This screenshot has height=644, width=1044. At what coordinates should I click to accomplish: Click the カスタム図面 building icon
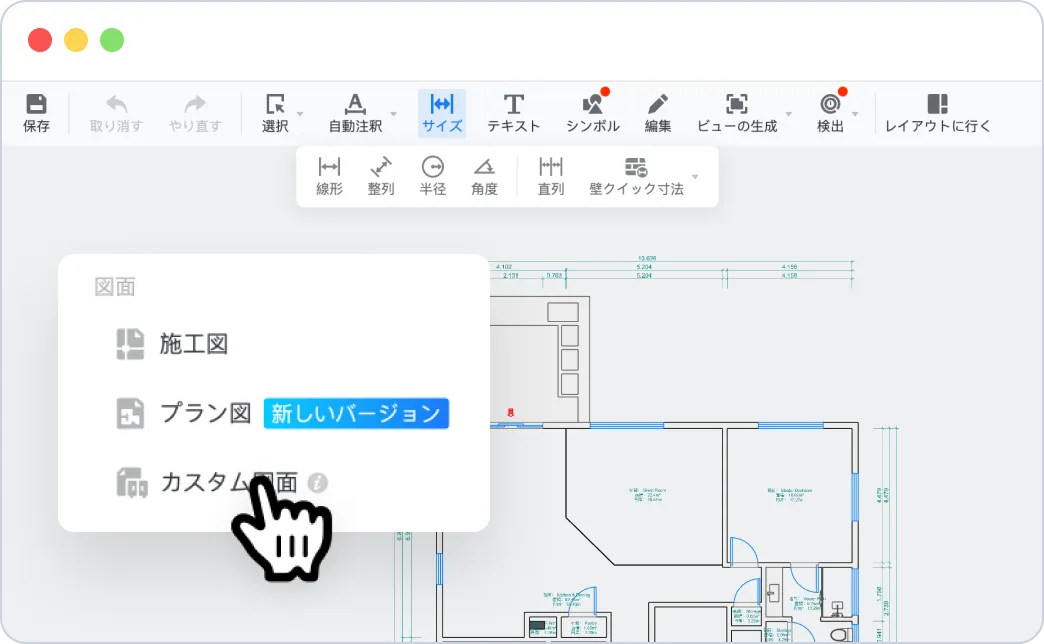click(132, 482)
